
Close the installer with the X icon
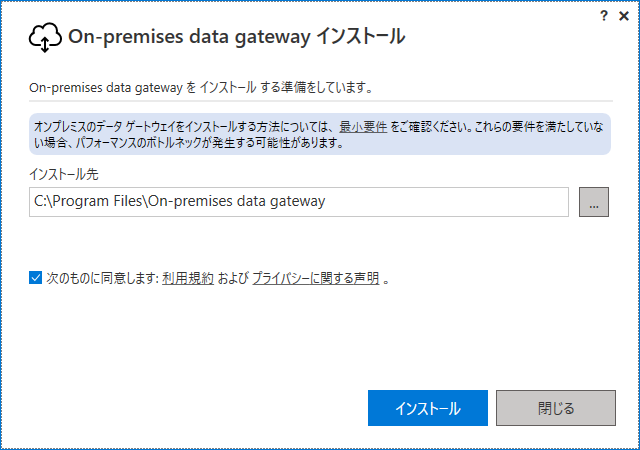click(x=624, y=16)
